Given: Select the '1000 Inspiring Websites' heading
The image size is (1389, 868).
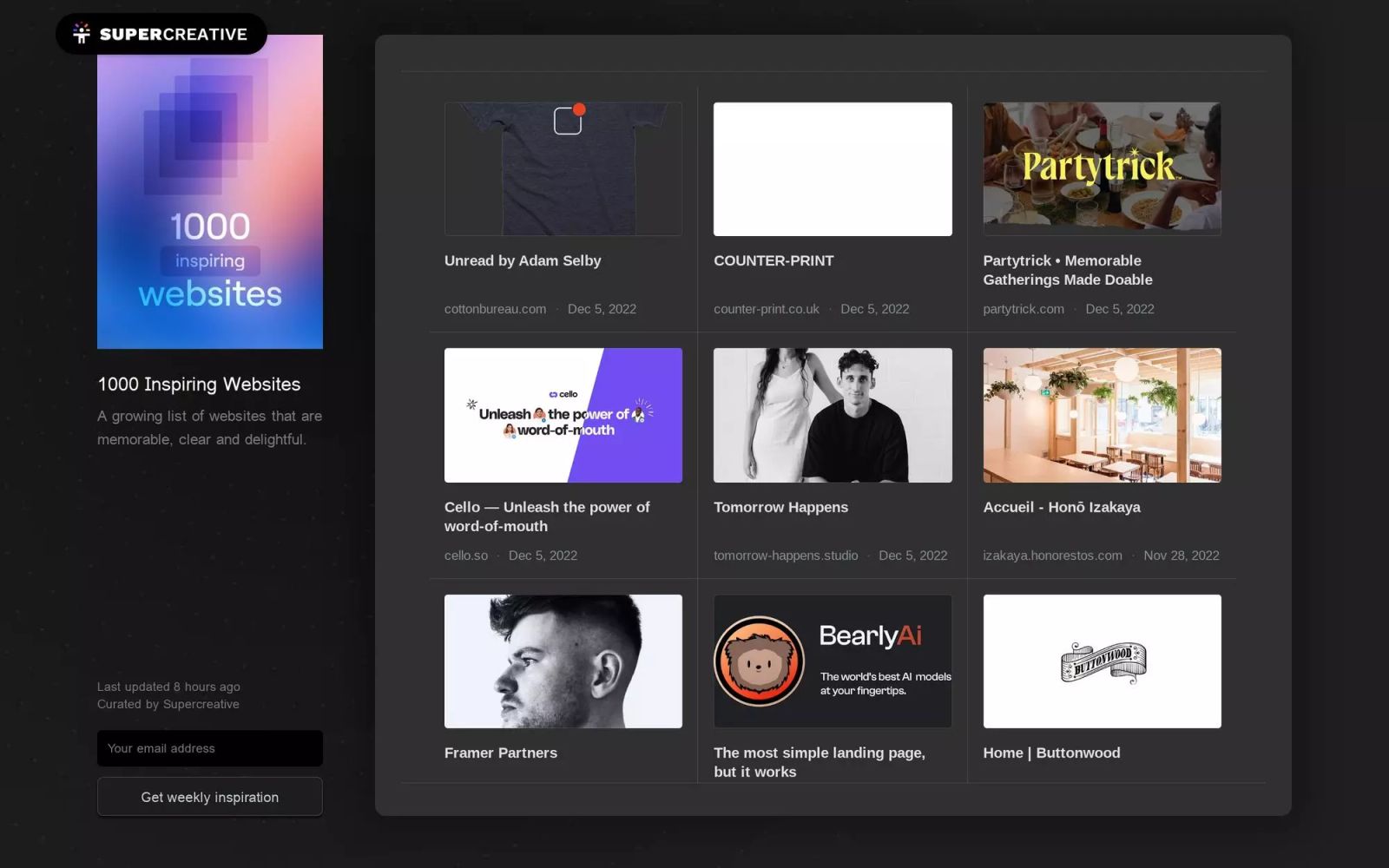Looking at the screenshot, I should 199,384.
